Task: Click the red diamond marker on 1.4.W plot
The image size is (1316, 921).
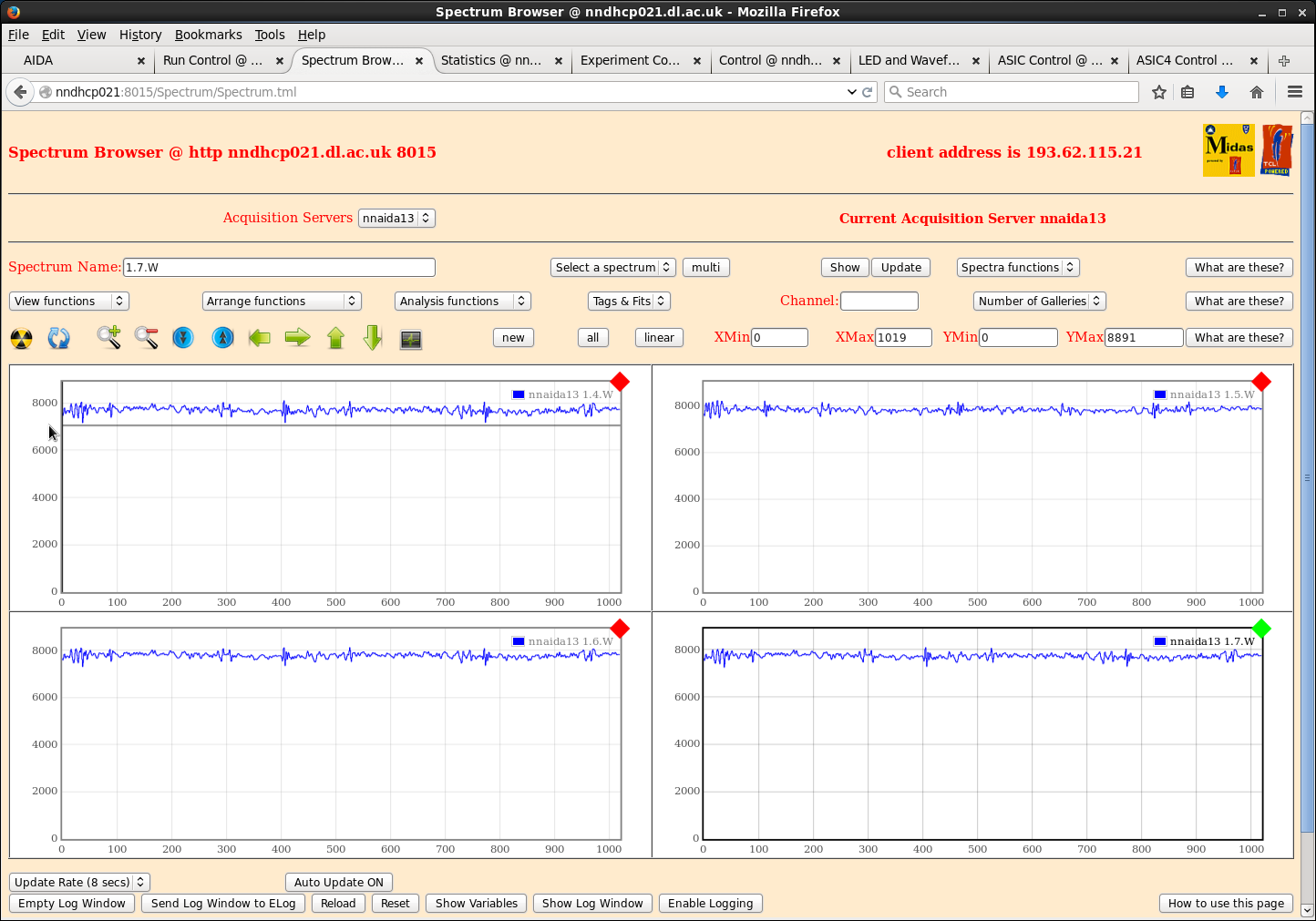Action: 620,381
